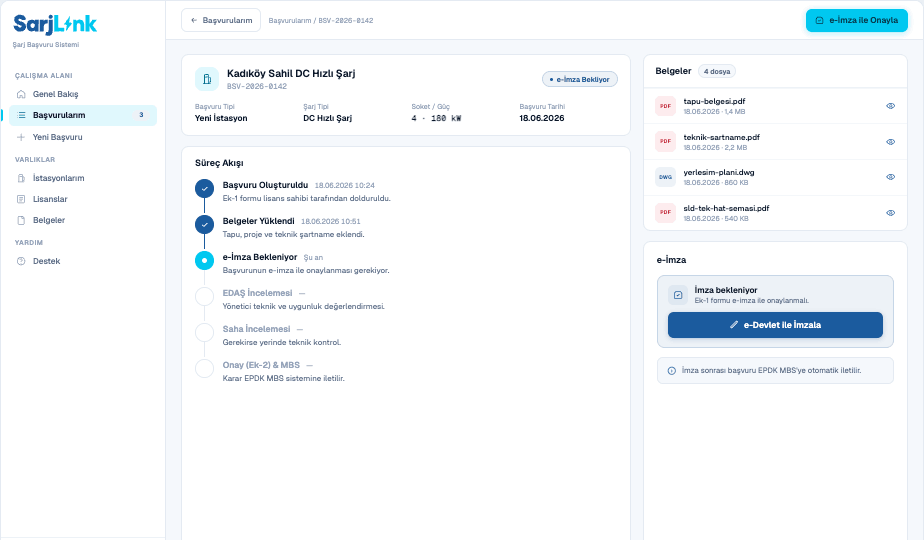Approve with e-İmza ile Onayla button

coord(857,21)
